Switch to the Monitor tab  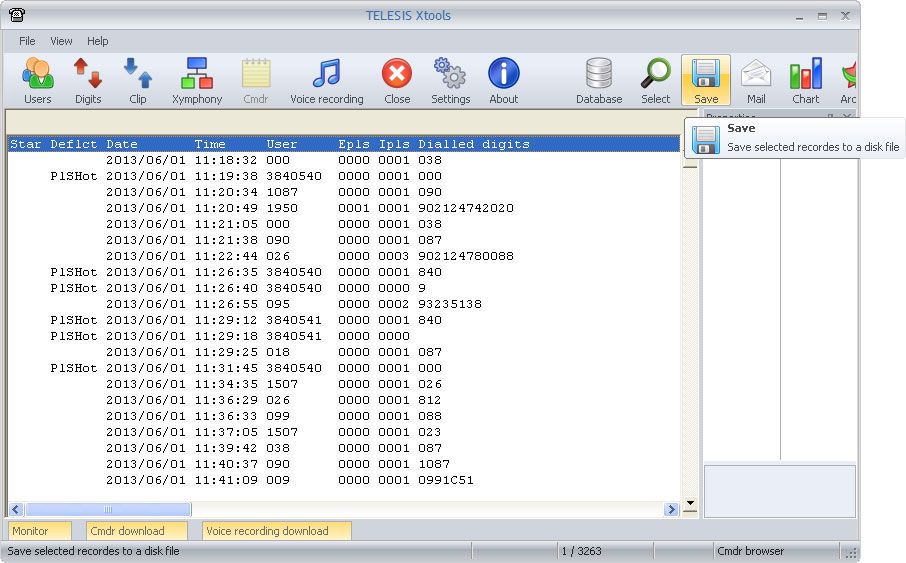tap(40, 531)
